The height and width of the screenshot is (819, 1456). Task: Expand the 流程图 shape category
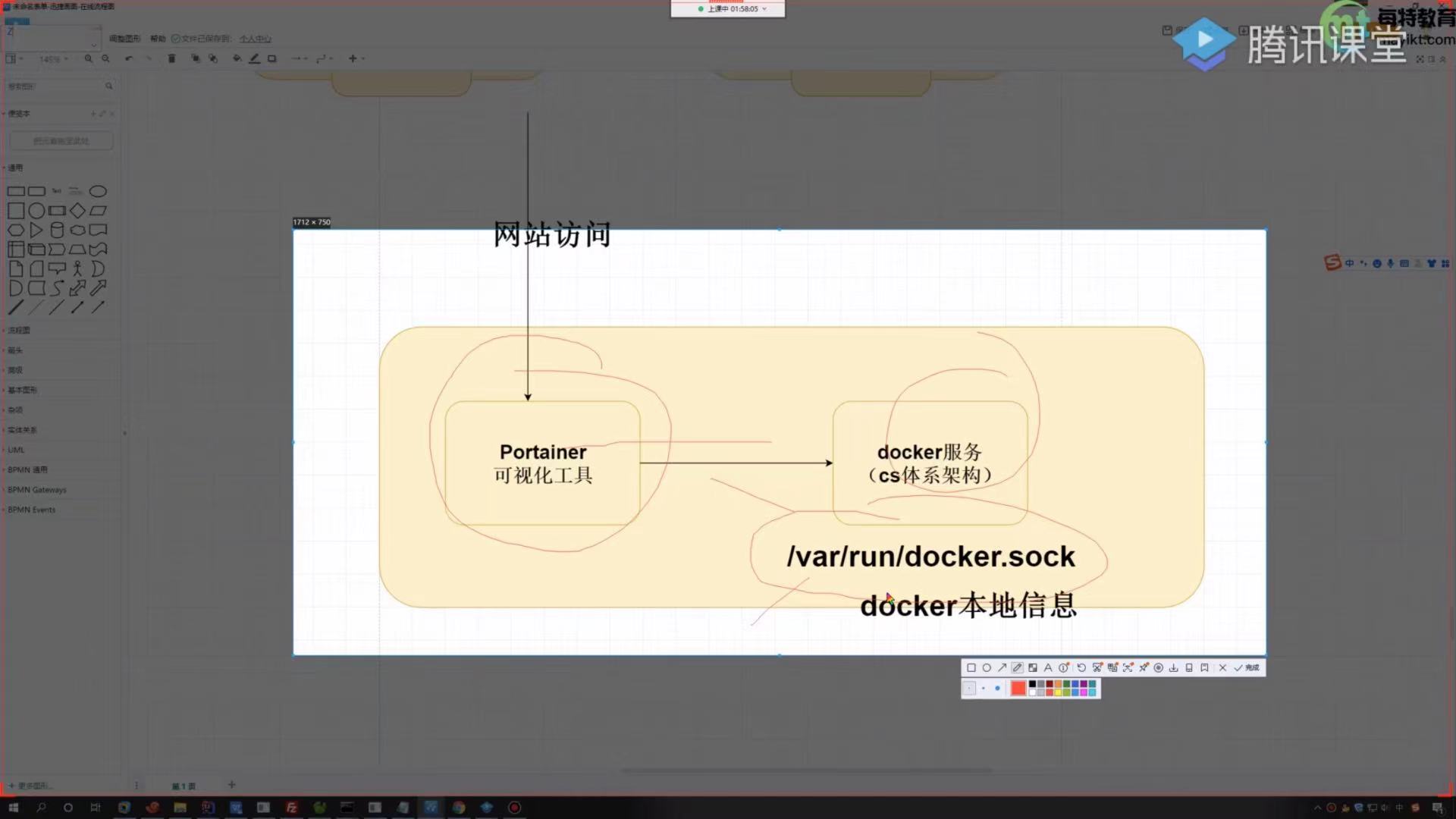pyautogui.click(x=19, y=331)
